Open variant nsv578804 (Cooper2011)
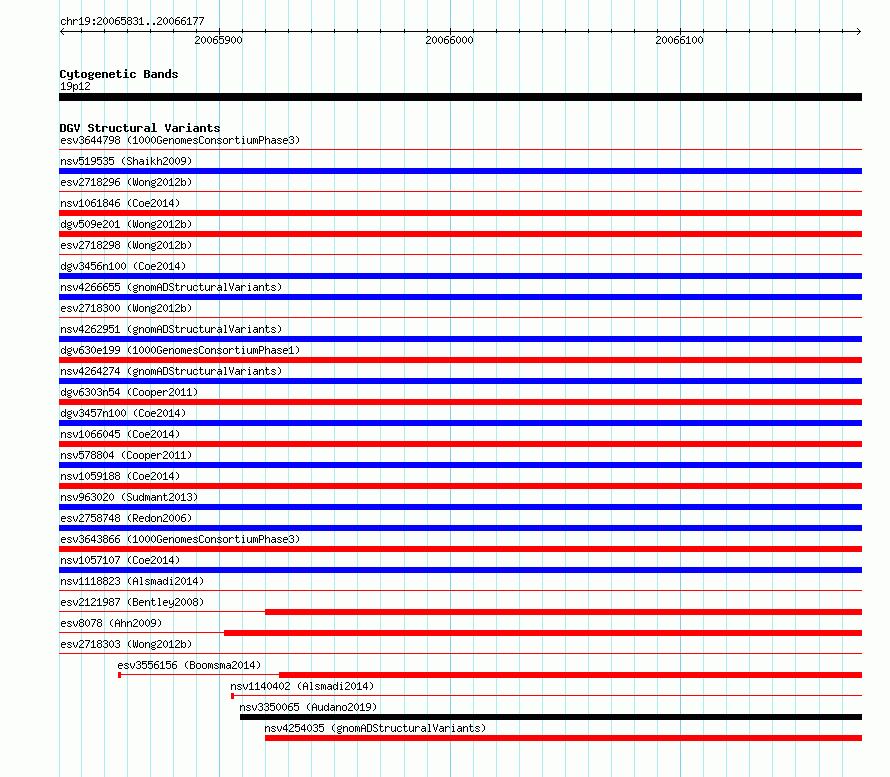This screenshot has height=777, width=890. (126, 455)
